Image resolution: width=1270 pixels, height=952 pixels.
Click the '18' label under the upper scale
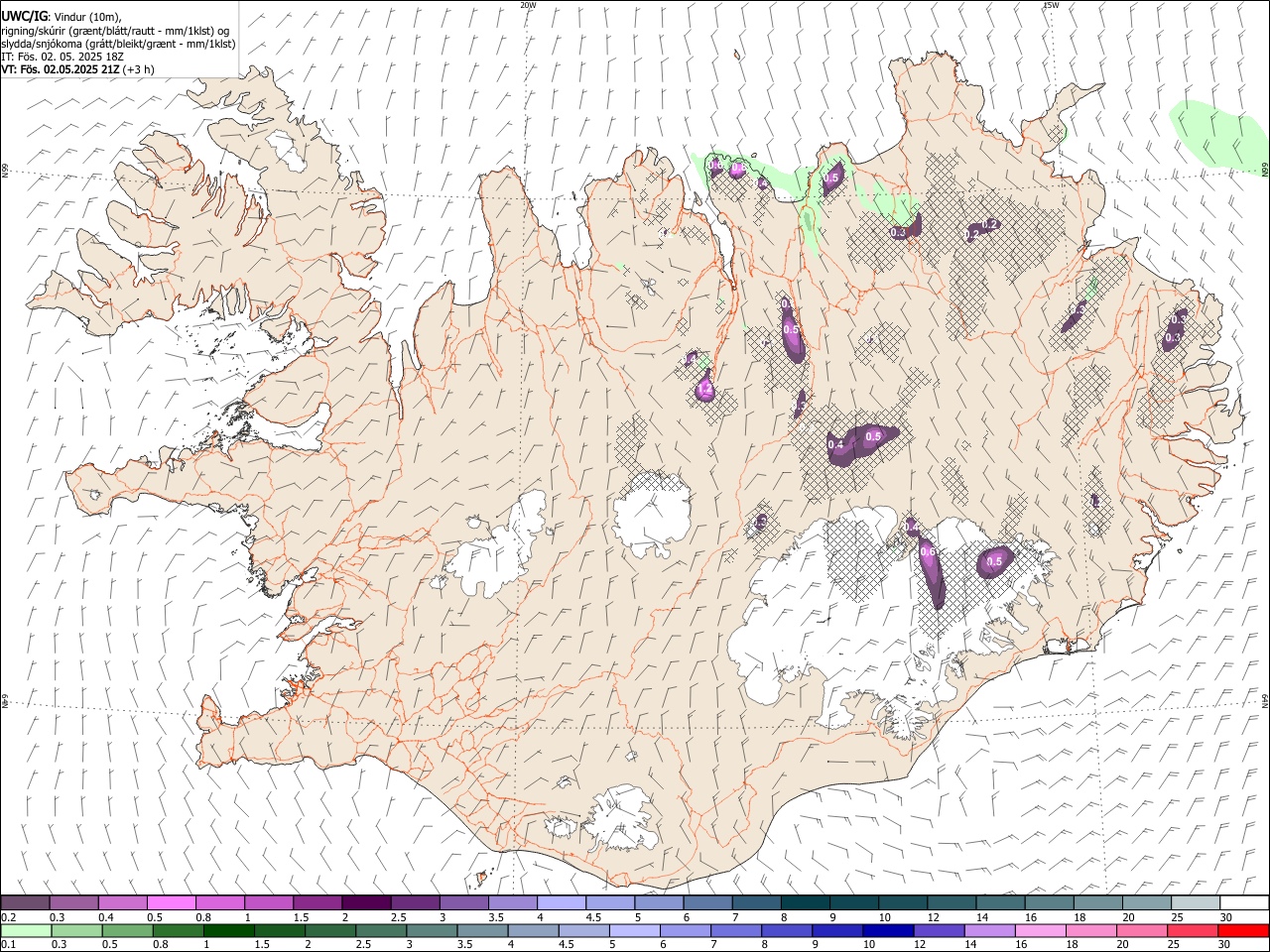tap(1079, 917)
